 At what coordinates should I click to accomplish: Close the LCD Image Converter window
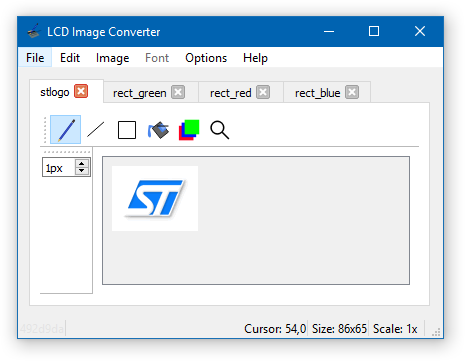[x=420, y=31]
